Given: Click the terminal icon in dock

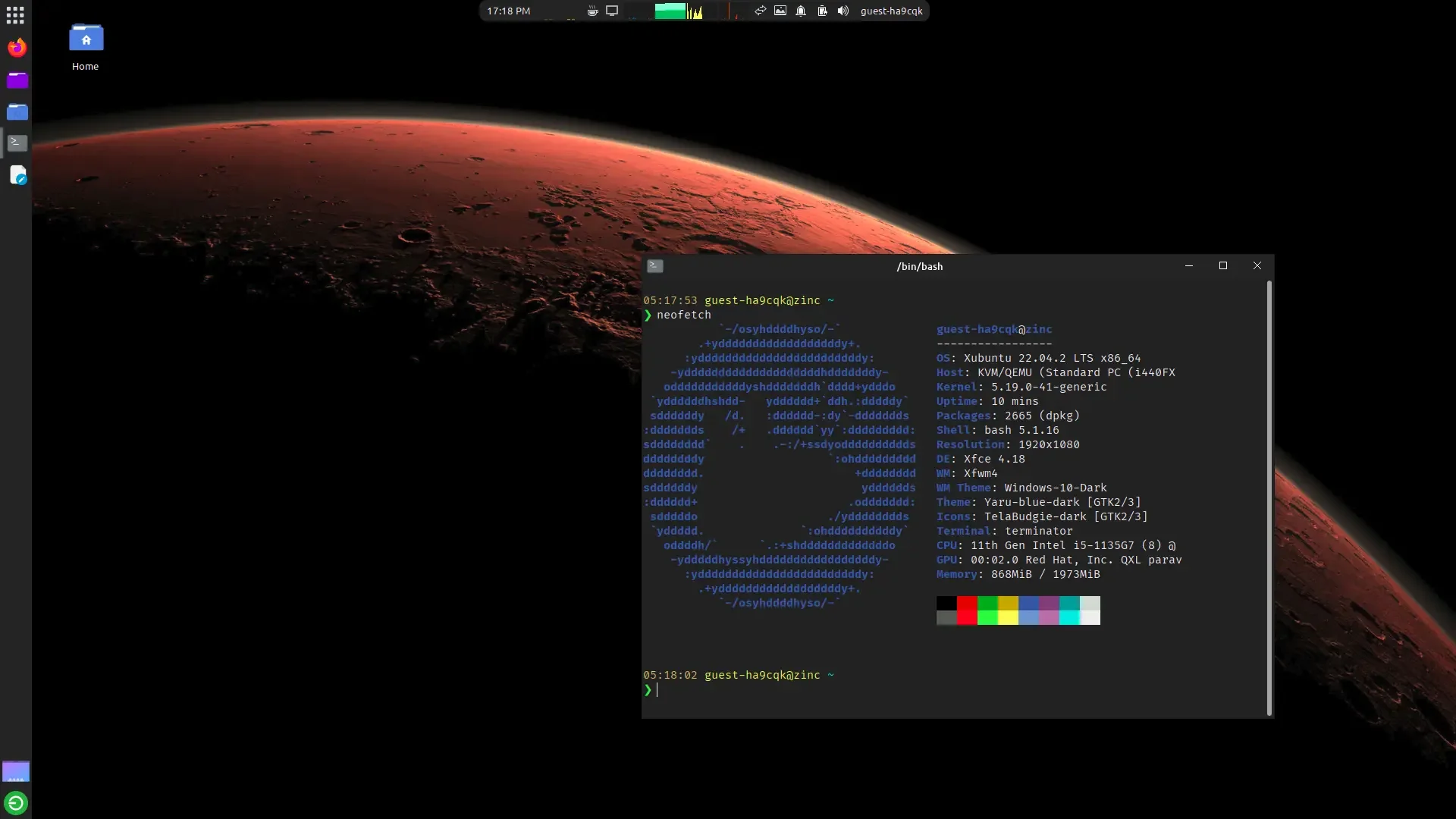Looking at the screenshot, I should tap(17, 143).
